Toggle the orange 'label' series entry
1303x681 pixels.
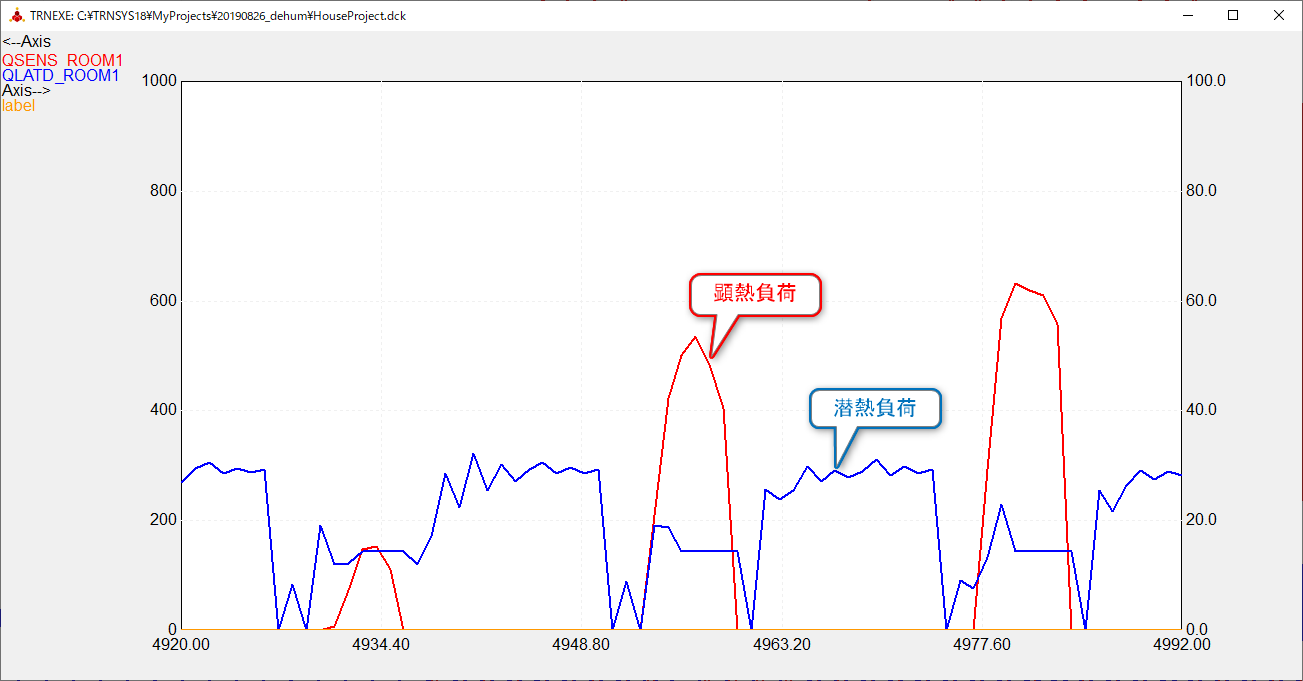tap(18, 105)
